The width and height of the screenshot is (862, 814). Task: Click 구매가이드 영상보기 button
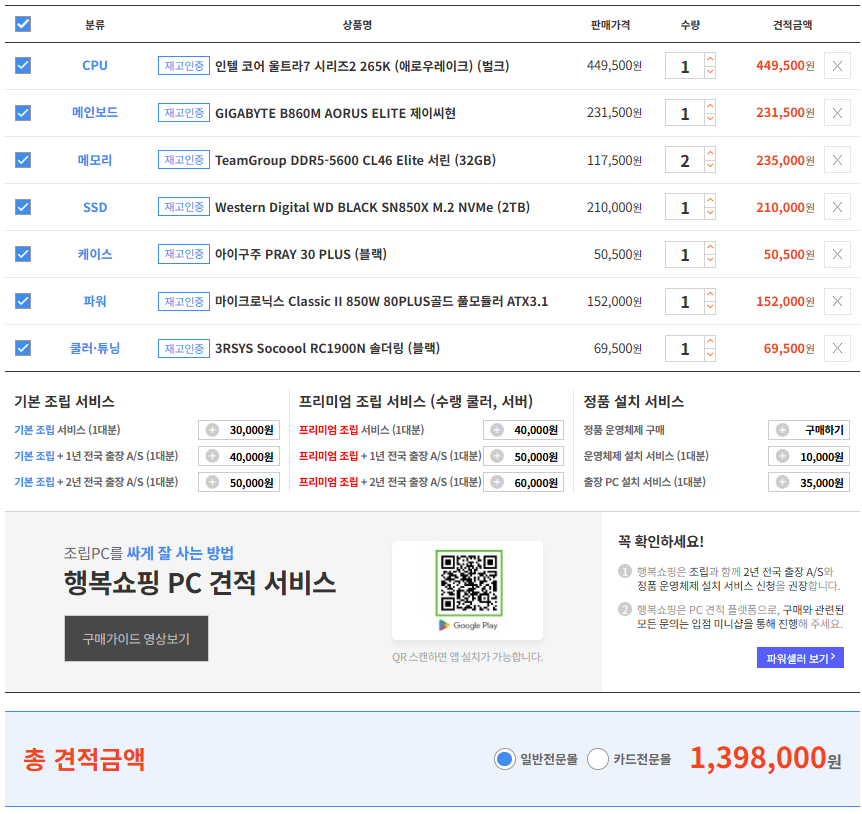[x=136, y=639]
